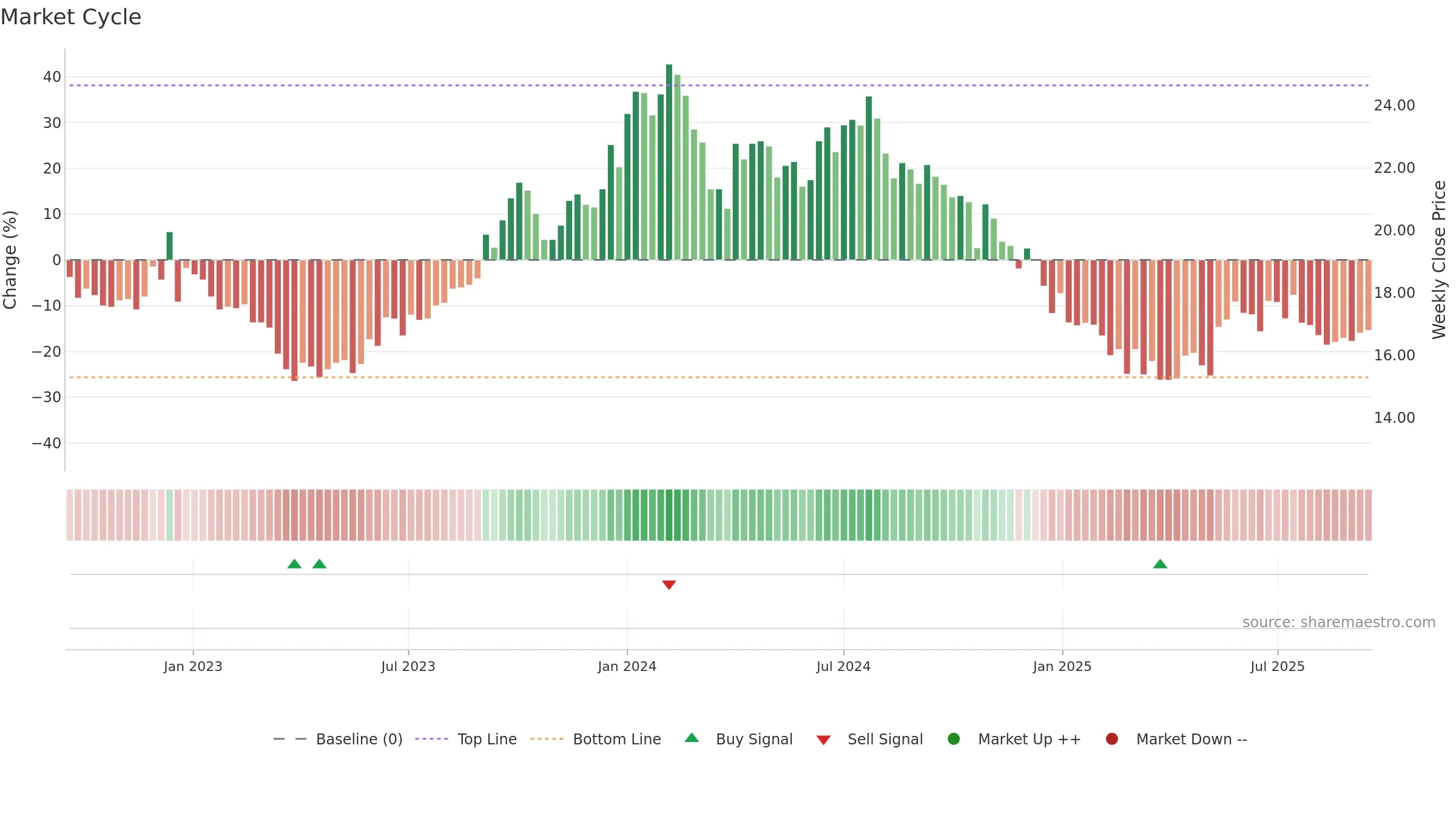Click the dark red Market Down circle icon
1456x819 pixels.
point(1112,739)
